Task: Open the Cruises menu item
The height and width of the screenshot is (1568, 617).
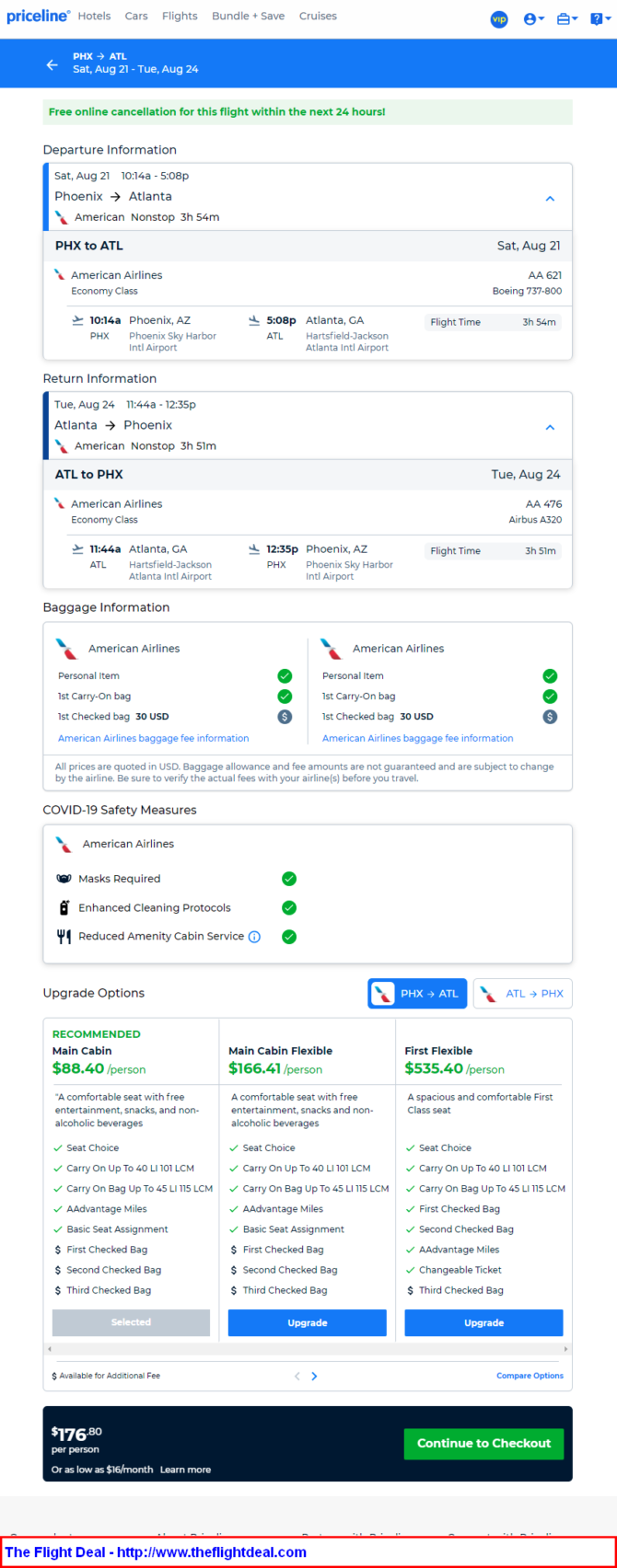Action: tap(318, 17)
